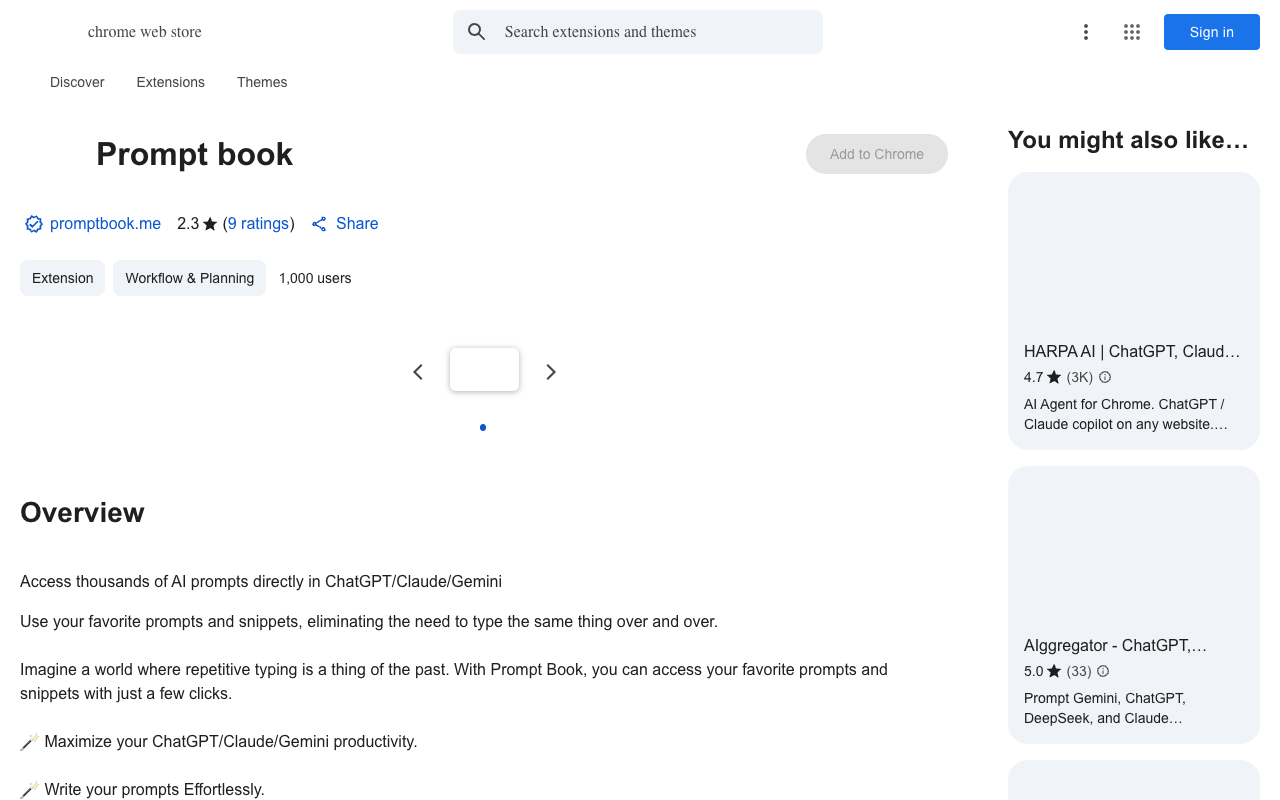Open the promptbook.me publisher link
The image size is (1280, 800).
click(x=105, y=224)
